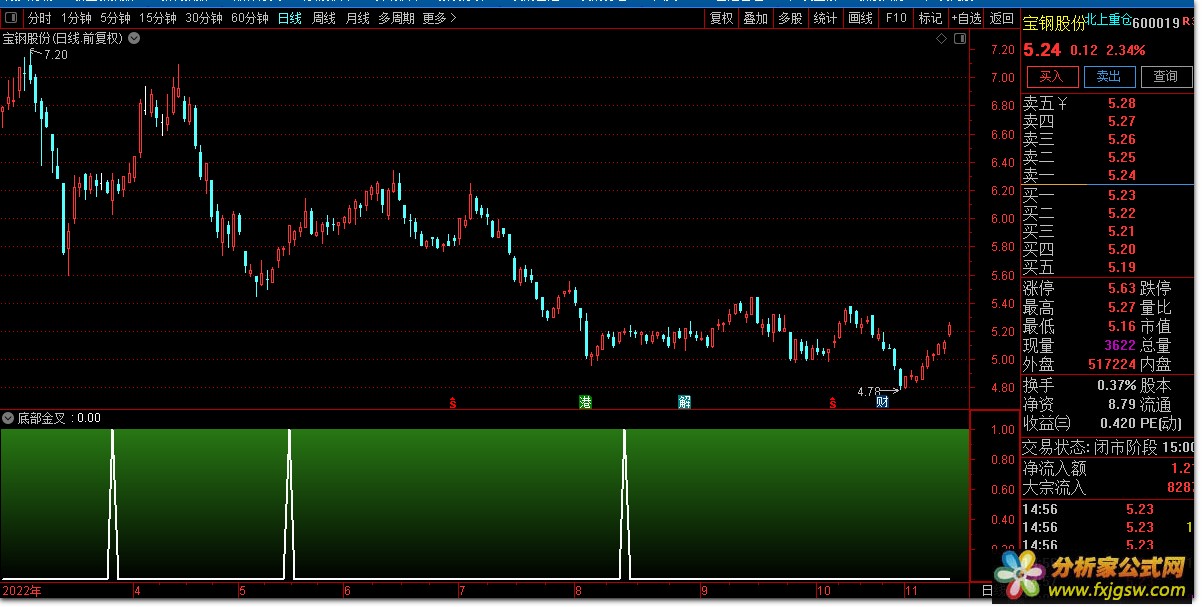Click the red S marker near July
This screenshot has height=607, width=1202.
pos(453,403)
